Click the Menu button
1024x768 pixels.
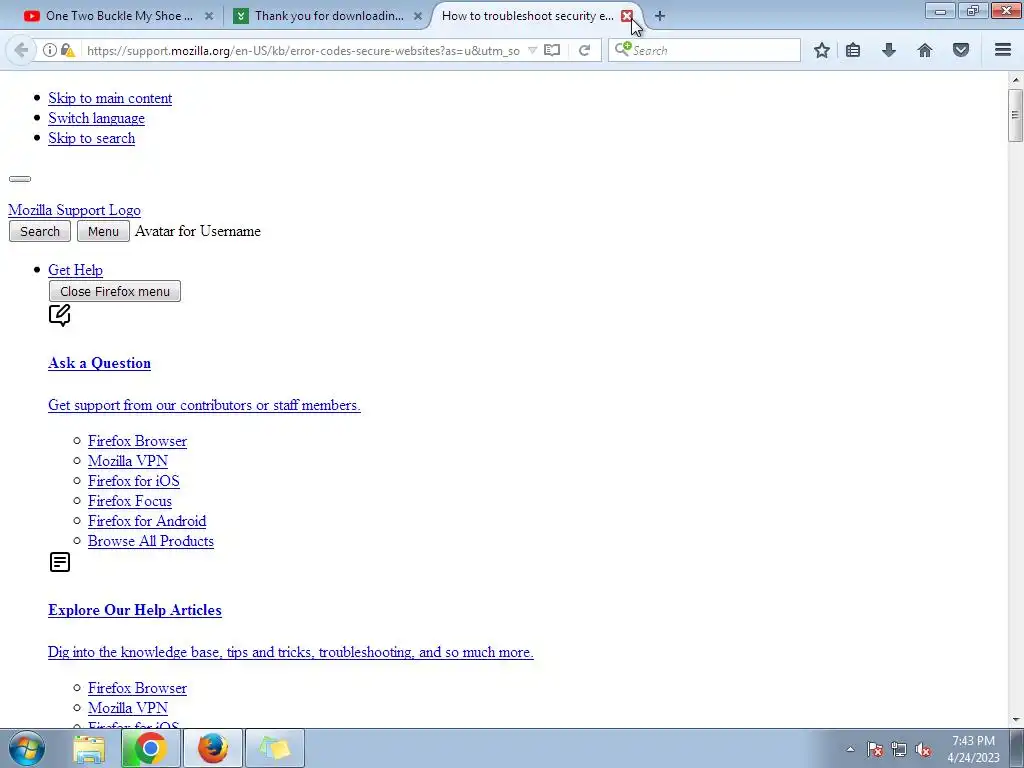(103, 231)
